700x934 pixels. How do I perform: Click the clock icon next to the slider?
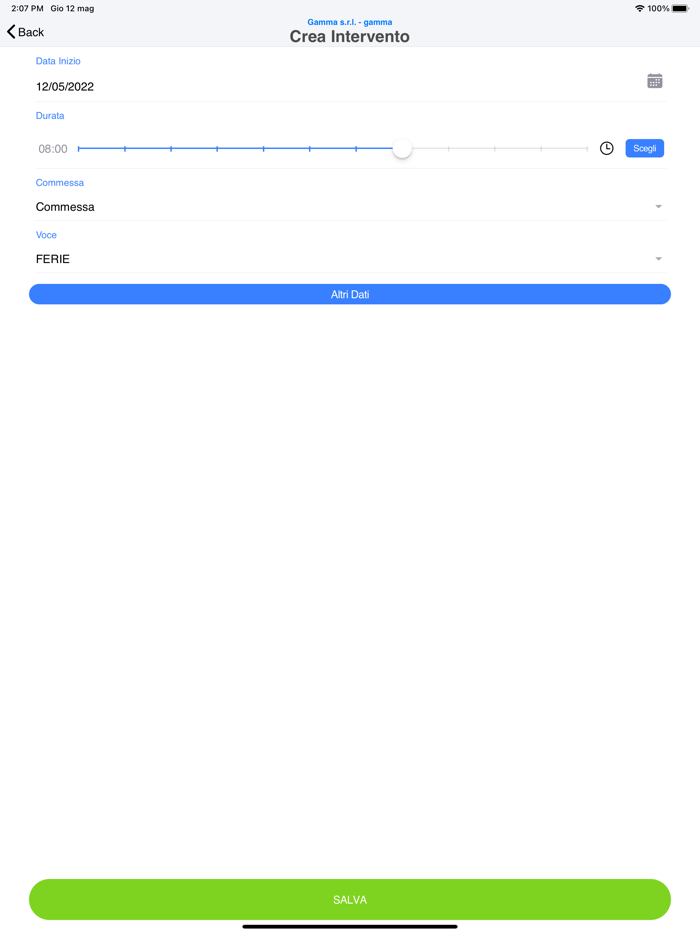coord(607,148)
